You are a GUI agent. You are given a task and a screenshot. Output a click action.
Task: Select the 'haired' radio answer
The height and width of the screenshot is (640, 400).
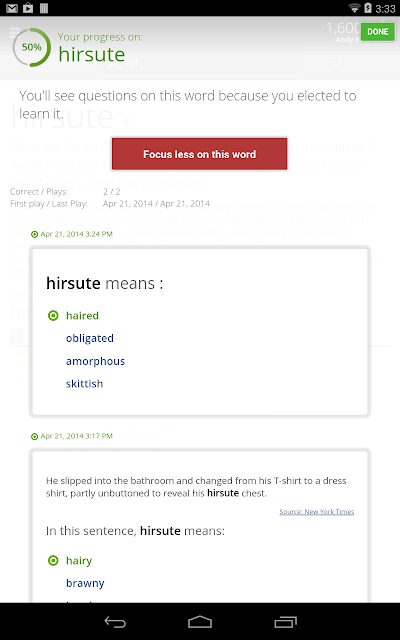73,316
